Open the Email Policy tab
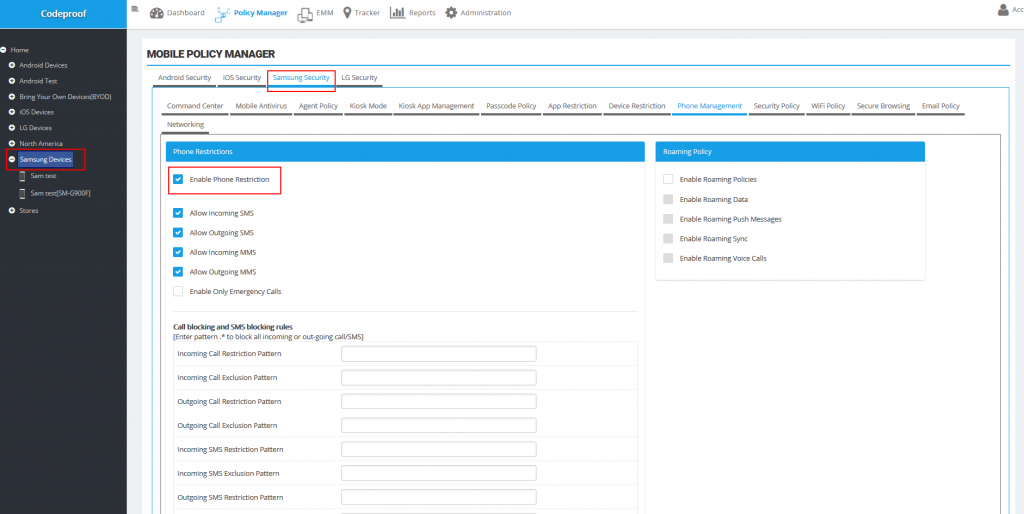 click(940, 106)
